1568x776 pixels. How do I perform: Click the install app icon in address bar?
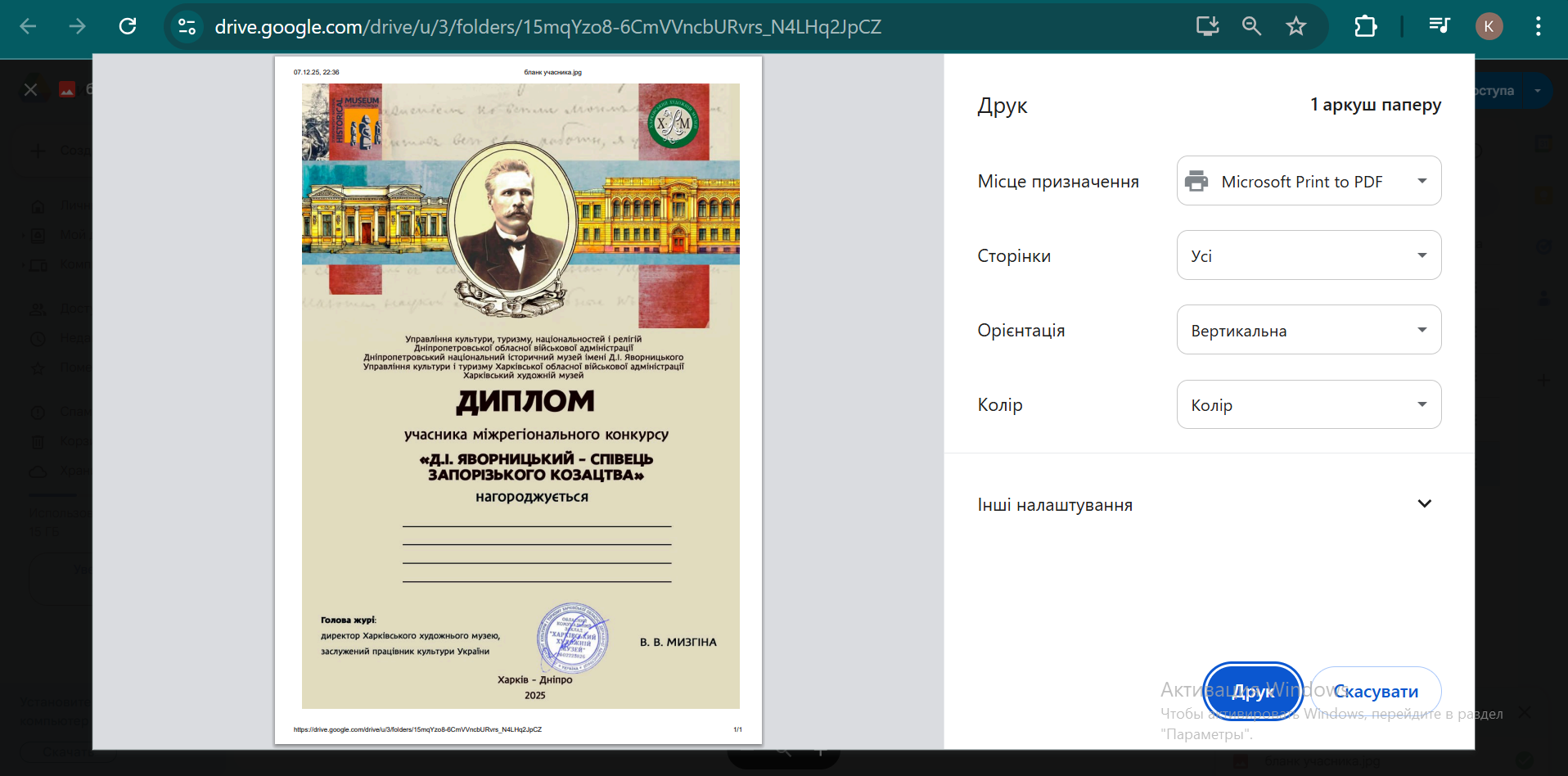(1207, 26)
